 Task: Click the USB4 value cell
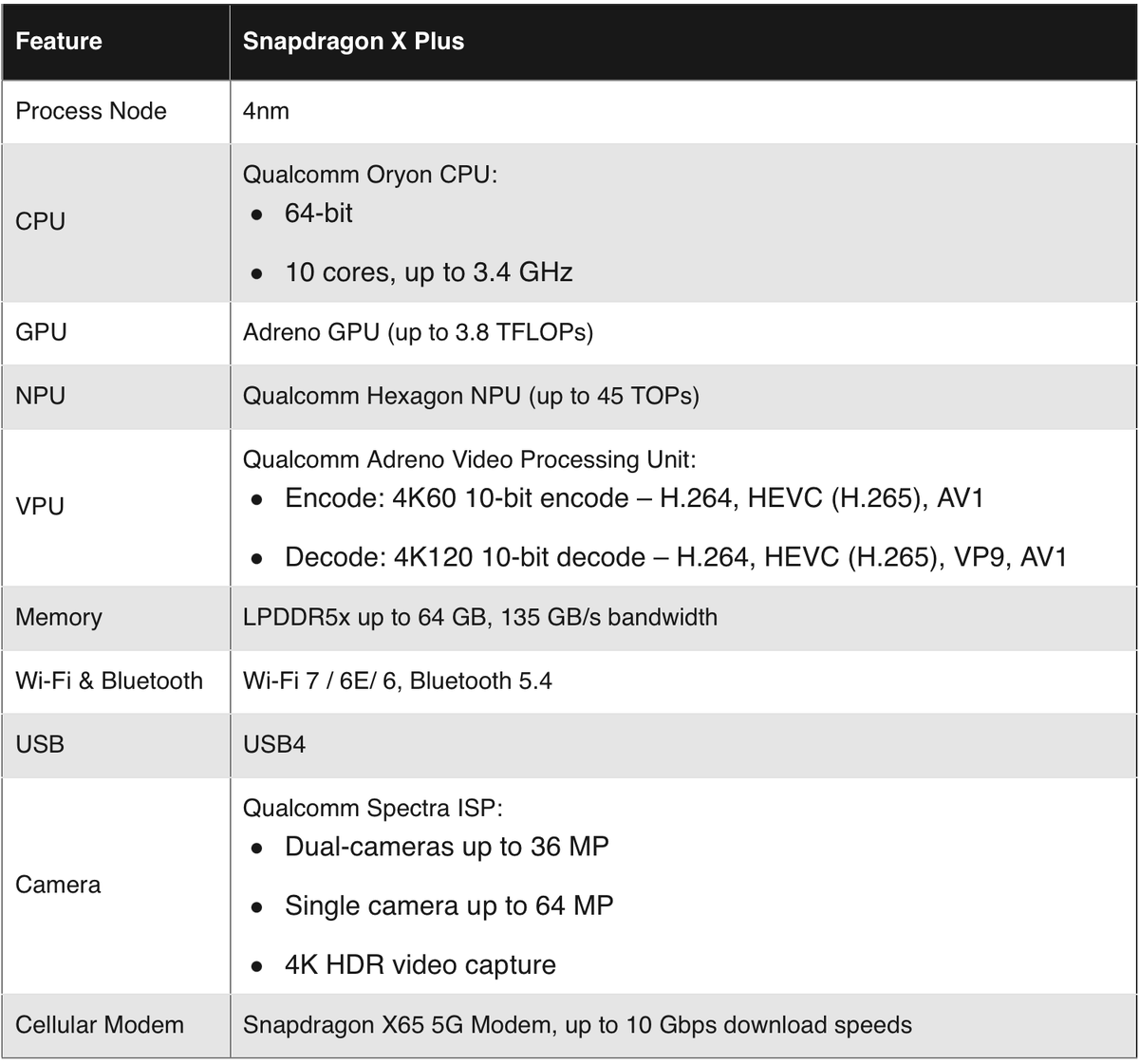(x=274, y=744)
